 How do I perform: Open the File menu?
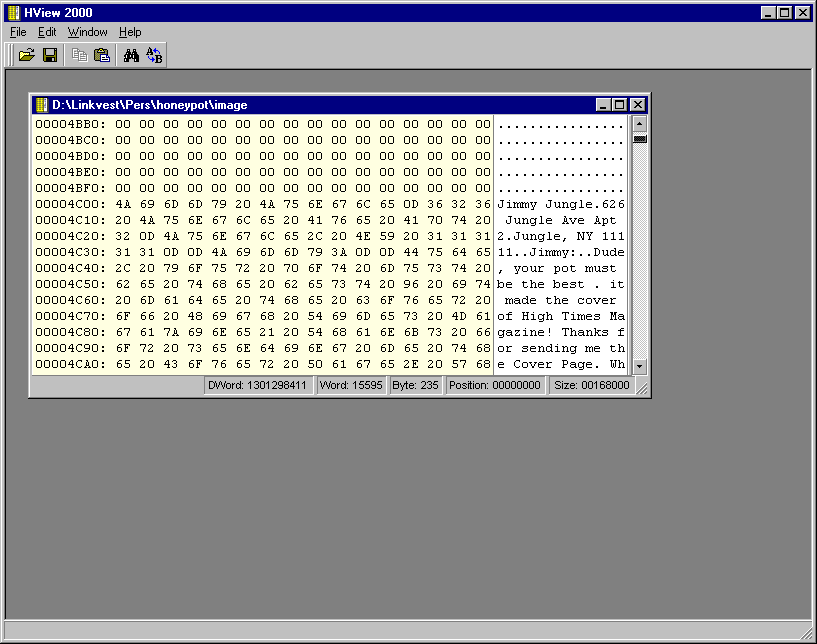[18, 32]
